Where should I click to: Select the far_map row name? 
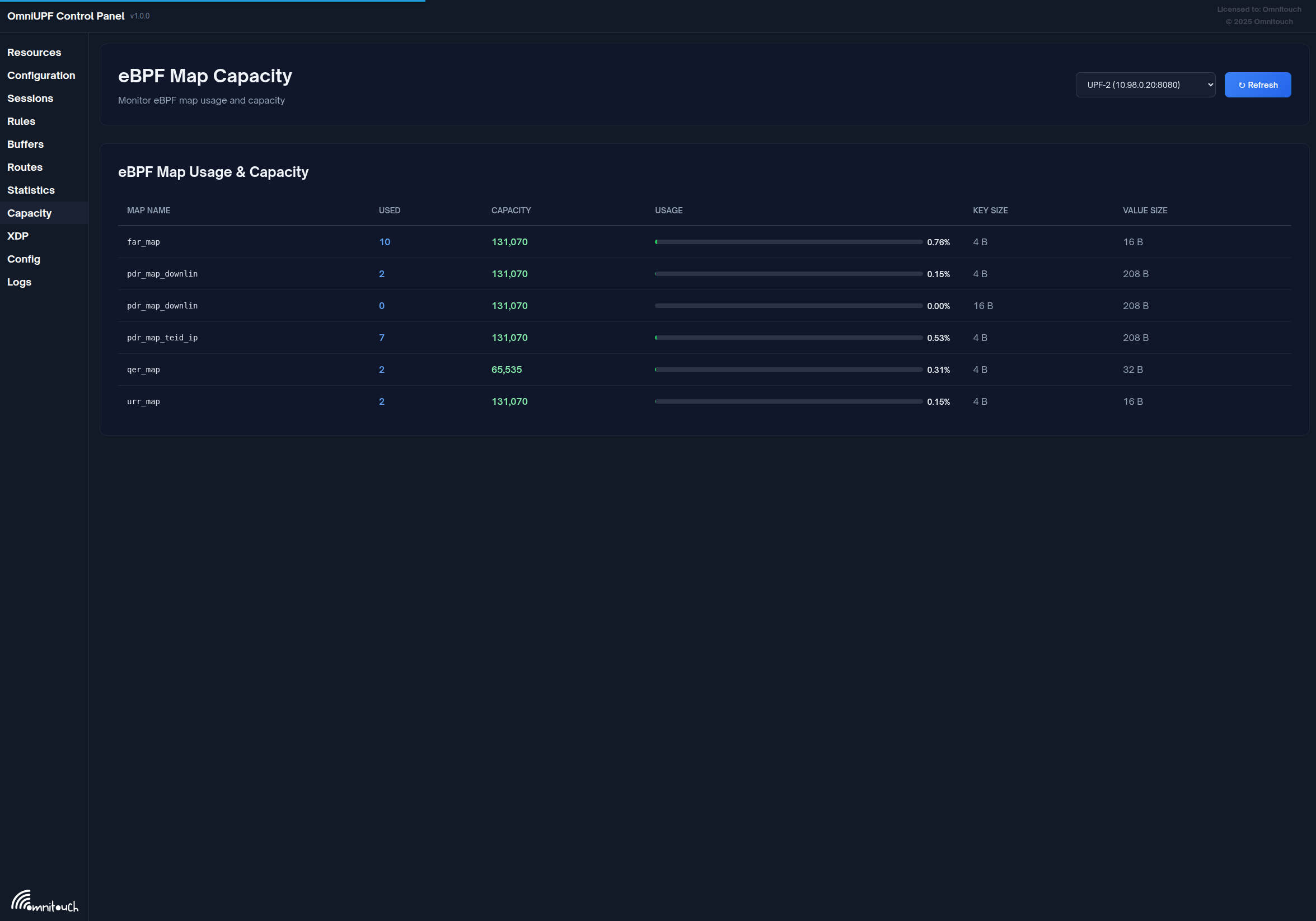(x=143, y=242)
